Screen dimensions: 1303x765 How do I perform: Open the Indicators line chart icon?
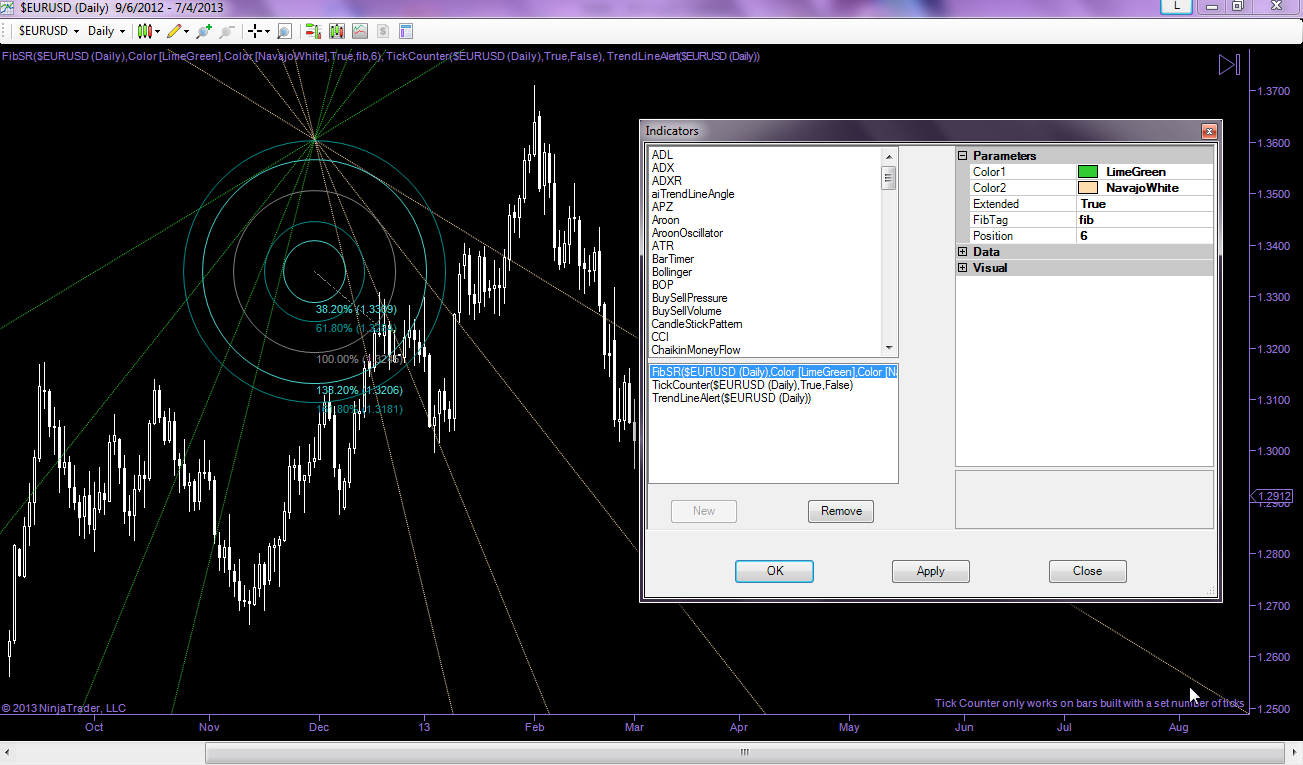359,31
